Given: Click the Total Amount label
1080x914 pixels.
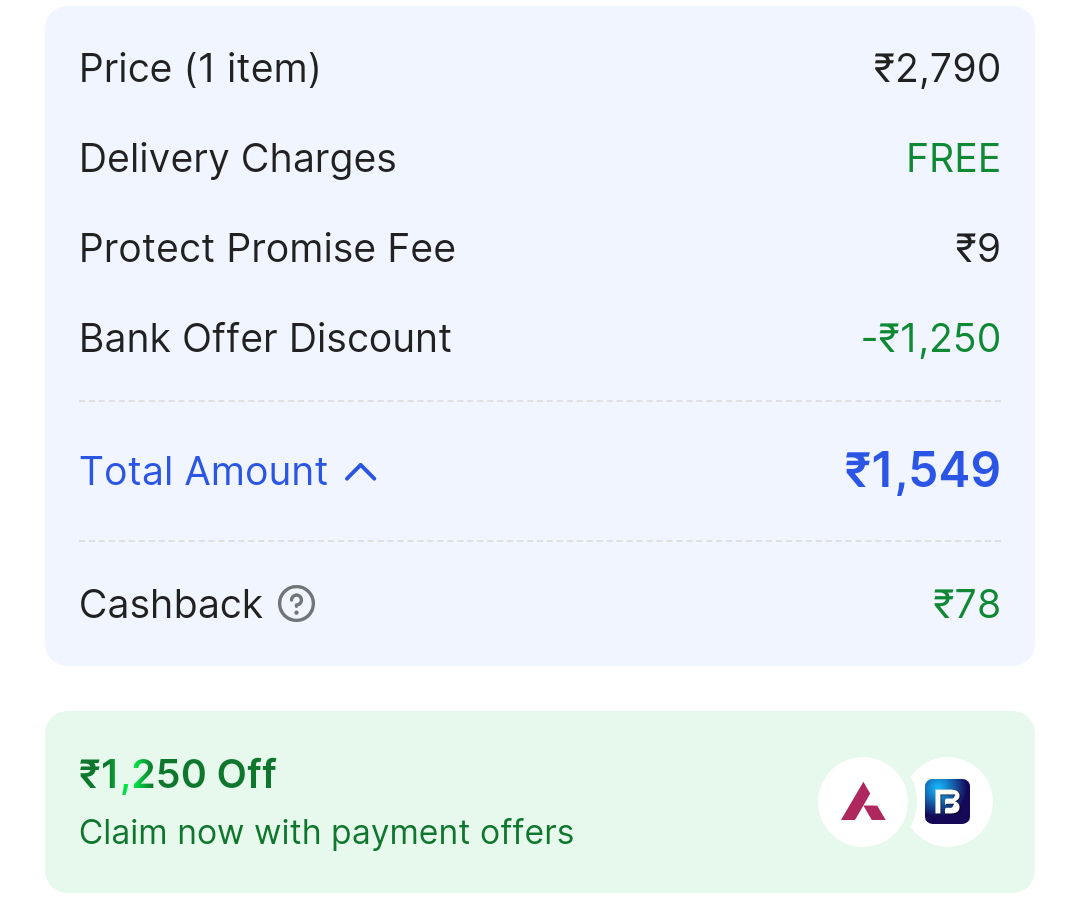Looking at the screenshot, I should [x=204, y=471].
